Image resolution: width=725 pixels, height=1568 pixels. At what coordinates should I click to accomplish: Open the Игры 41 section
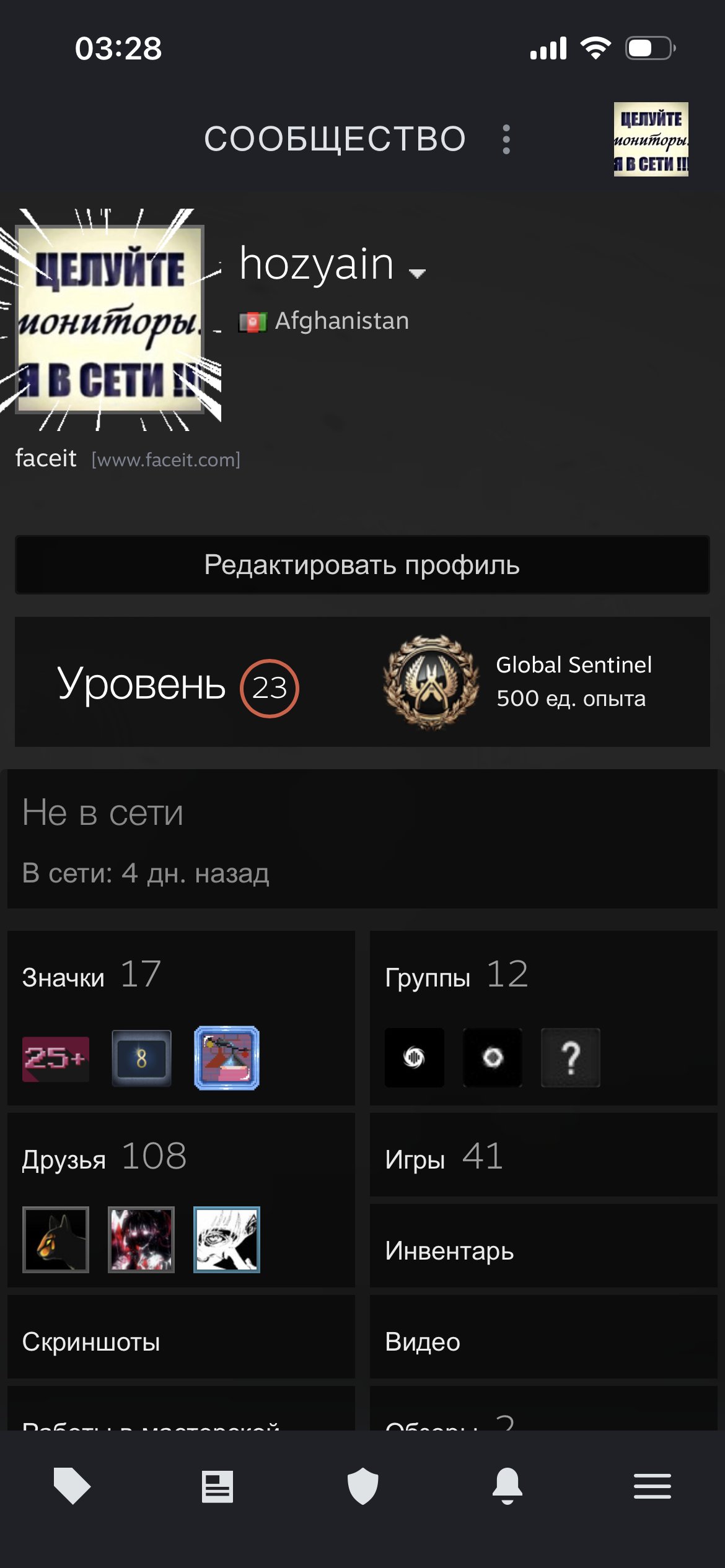(543, 1155)
